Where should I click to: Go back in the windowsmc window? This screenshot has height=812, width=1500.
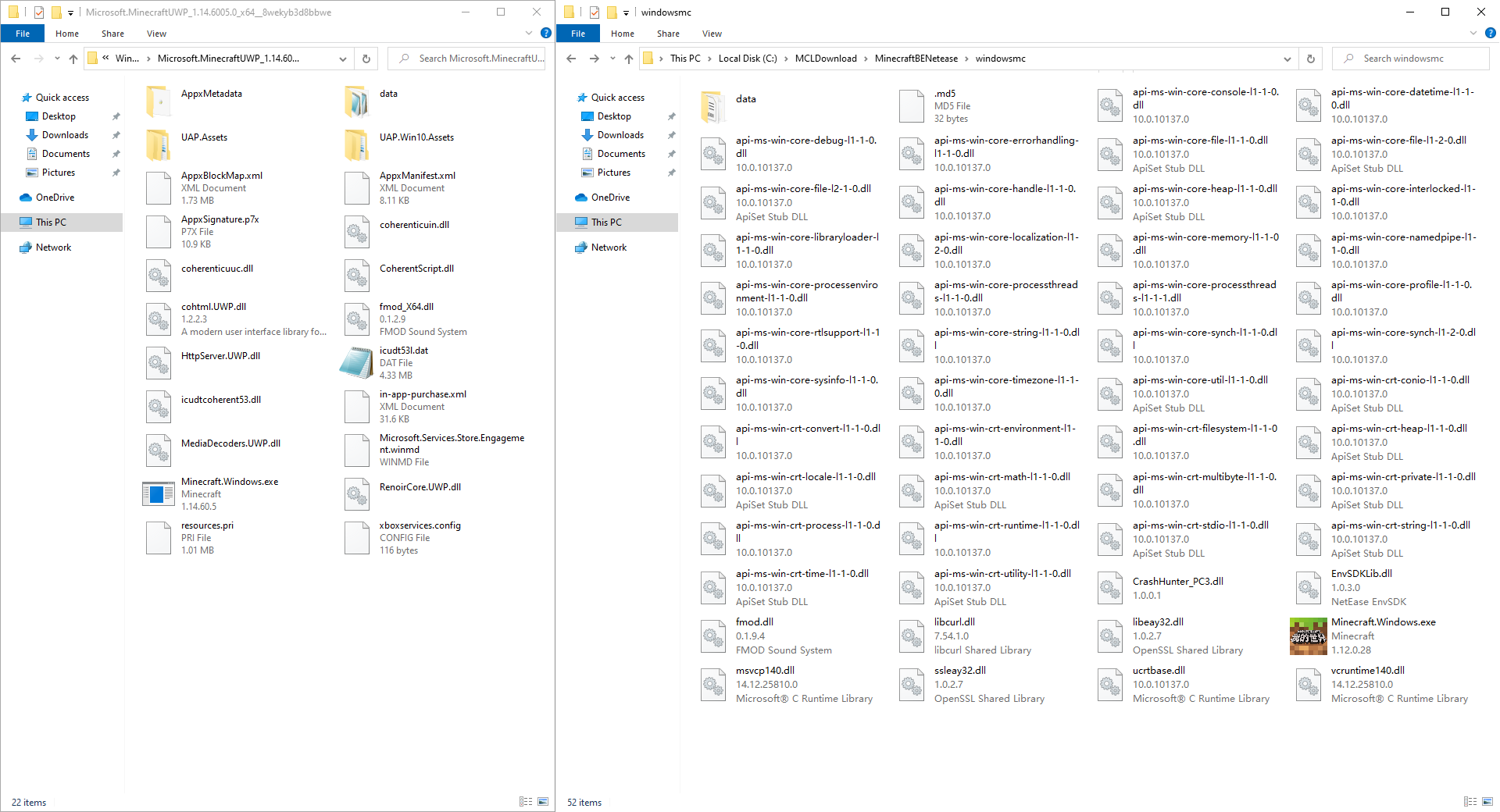pyautogui.click(x=571, y=59)
